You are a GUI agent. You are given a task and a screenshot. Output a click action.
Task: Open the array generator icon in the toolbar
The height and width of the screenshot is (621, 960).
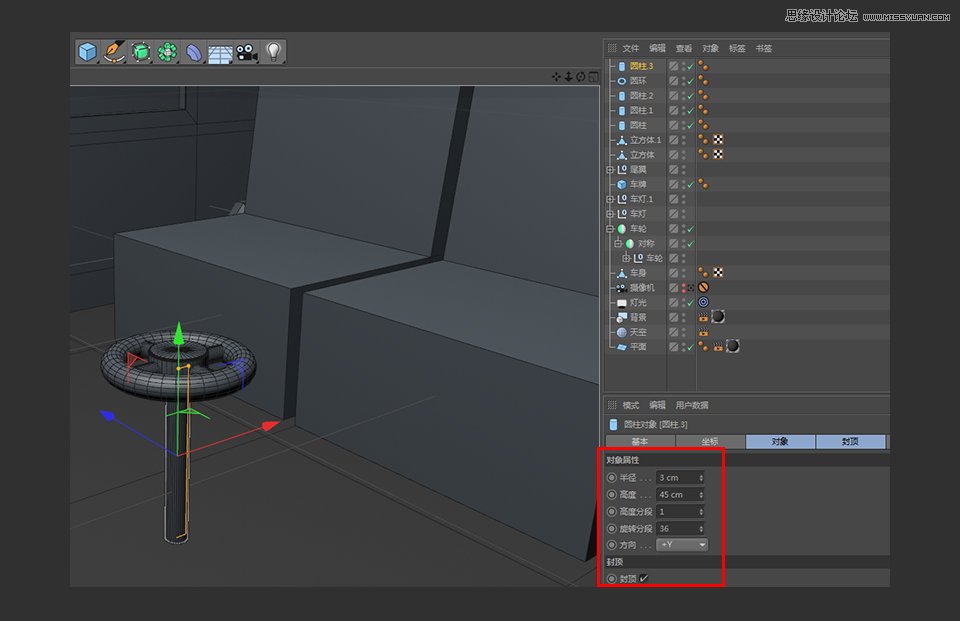(x=166, y=50)
